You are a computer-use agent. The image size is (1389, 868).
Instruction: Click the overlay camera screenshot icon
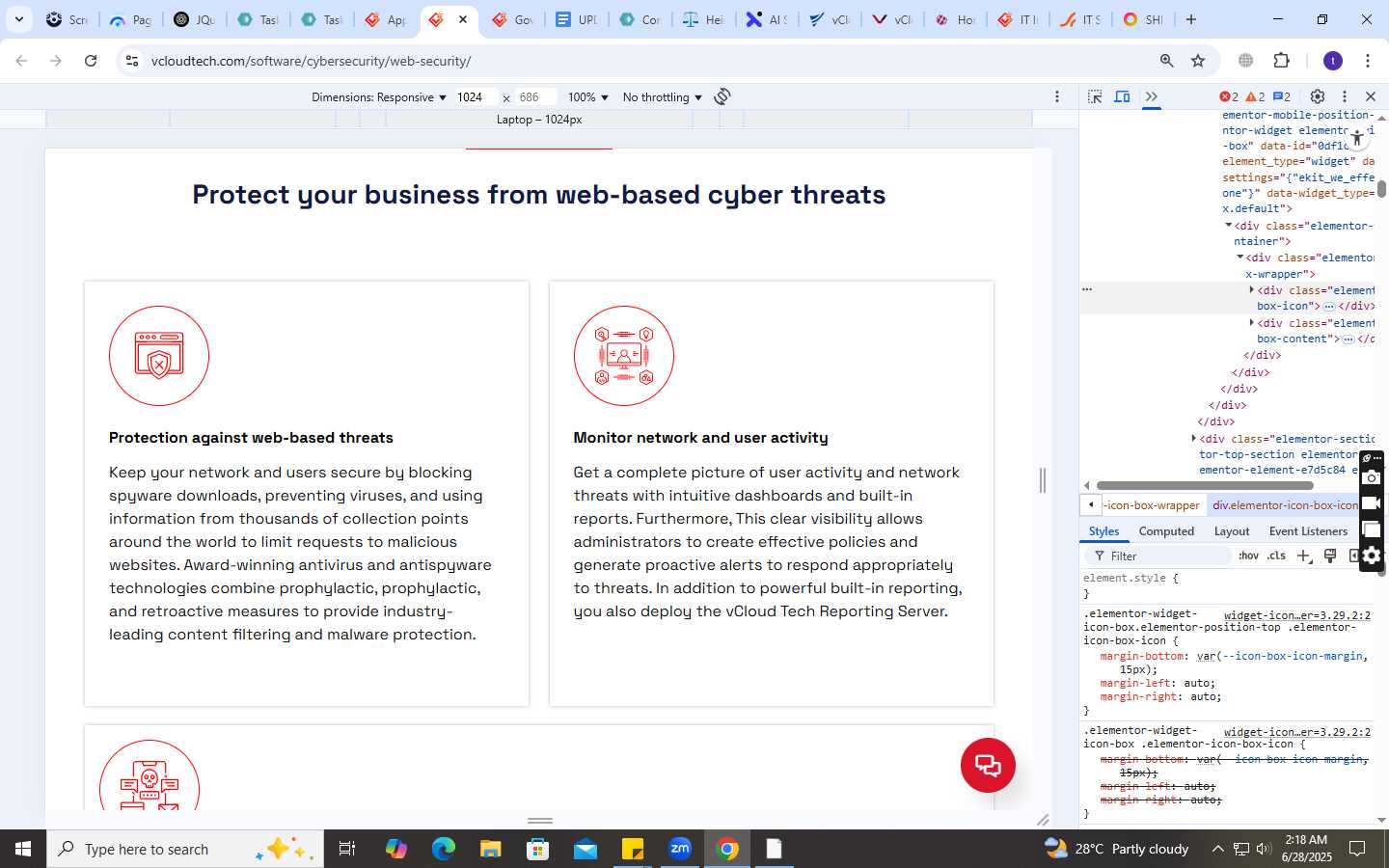click(x=1372, y=478)
